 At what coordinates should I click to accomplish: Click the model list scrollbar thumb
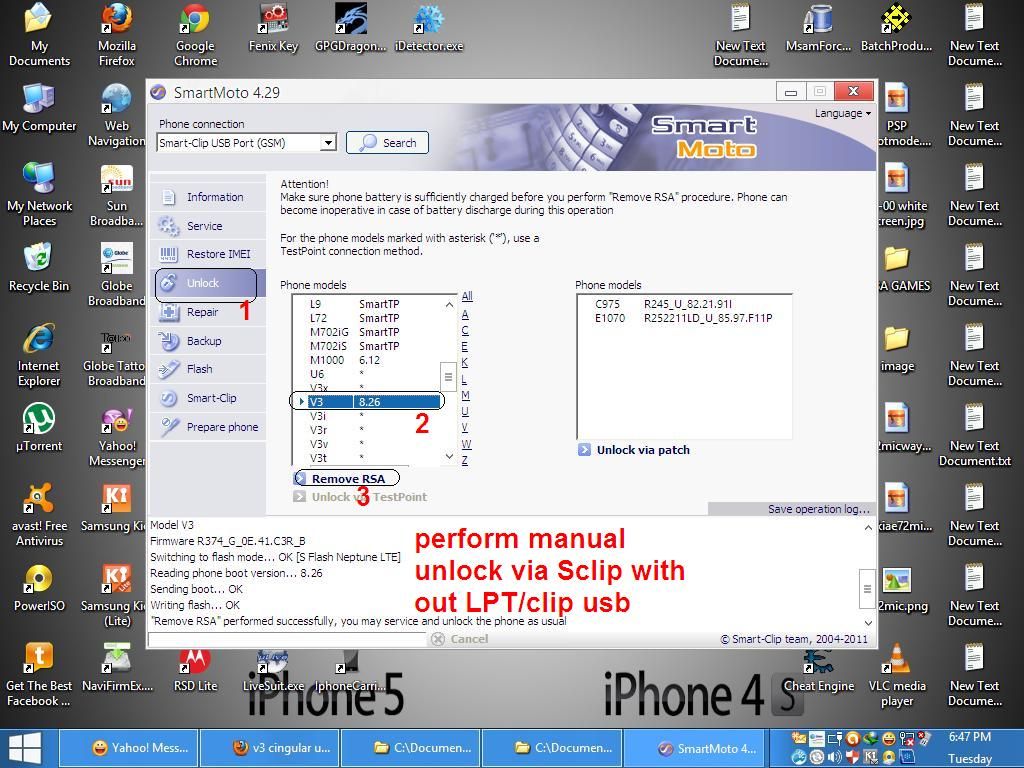[x=448, y=376]
